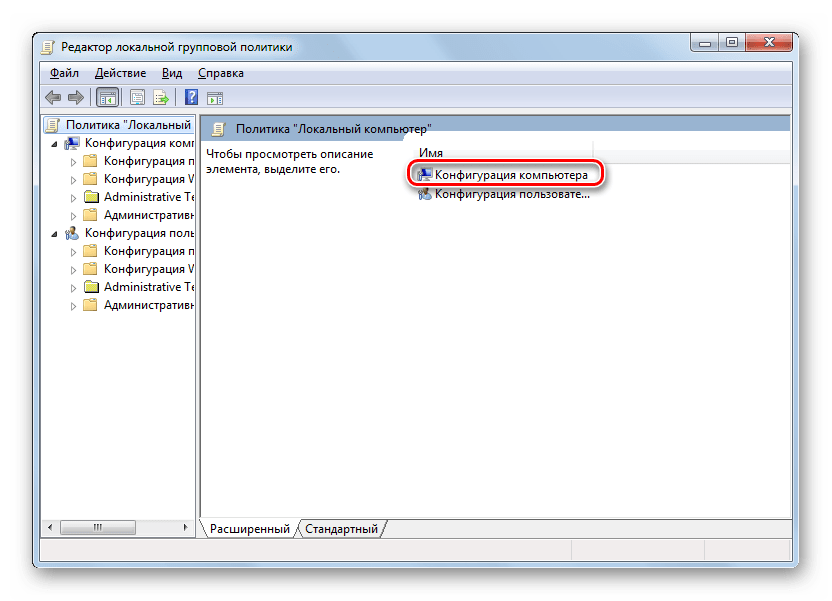Toggle the show/hide console tree icon
This screenshot has height=601, width=832.
pos(108,98)
